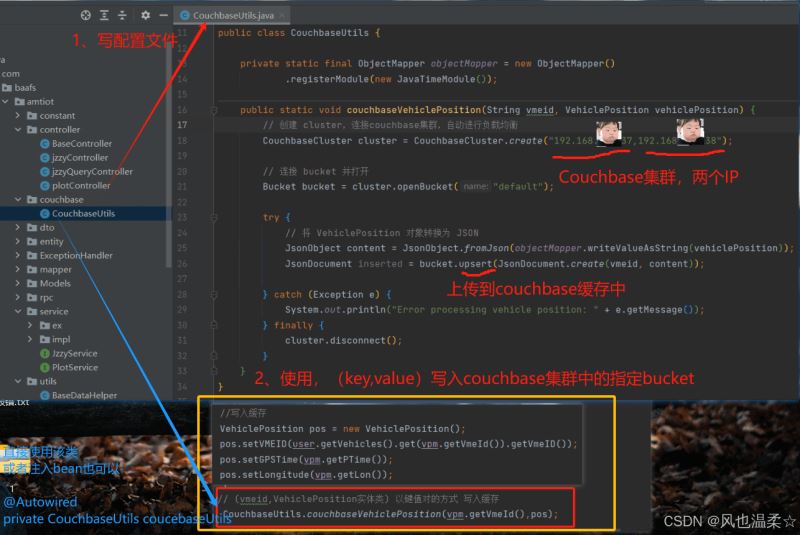Screen dimensions: 800x535
Task: Collapse the controller package chevron
Action: click(18, 130)
